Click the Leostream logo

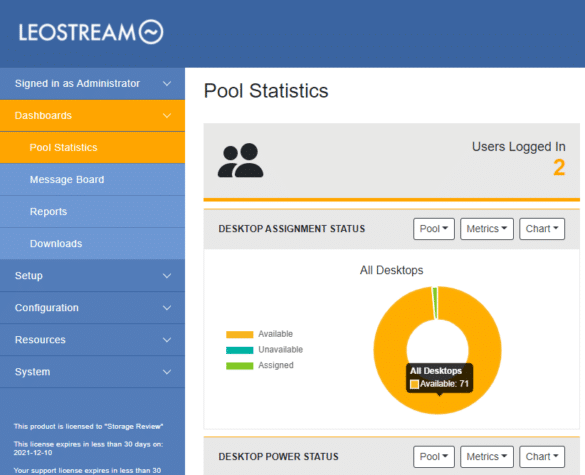tap(91, 32)
